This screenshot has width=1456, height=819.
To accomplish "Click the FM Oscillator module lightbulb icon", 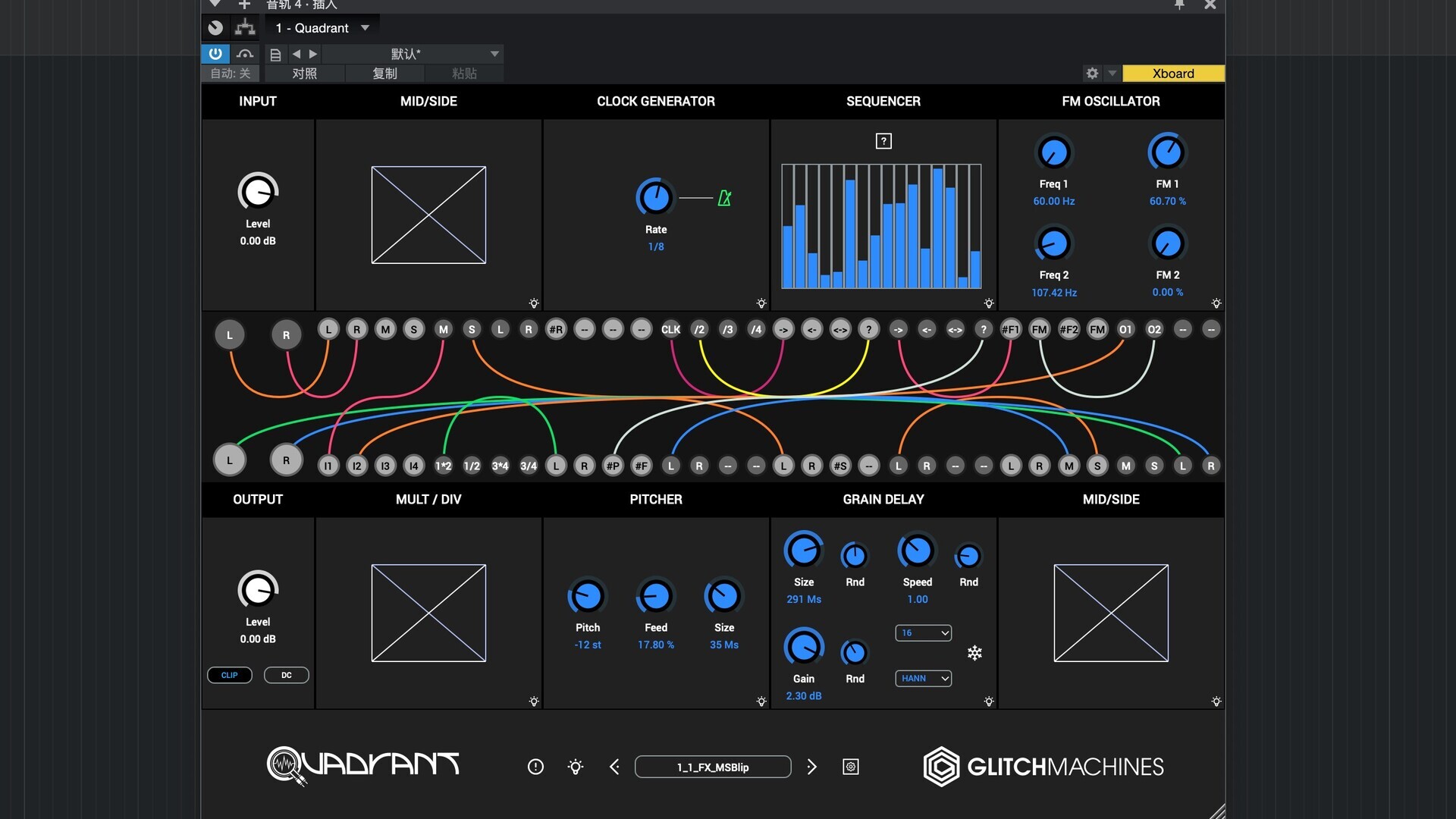I will (1216, 303).
